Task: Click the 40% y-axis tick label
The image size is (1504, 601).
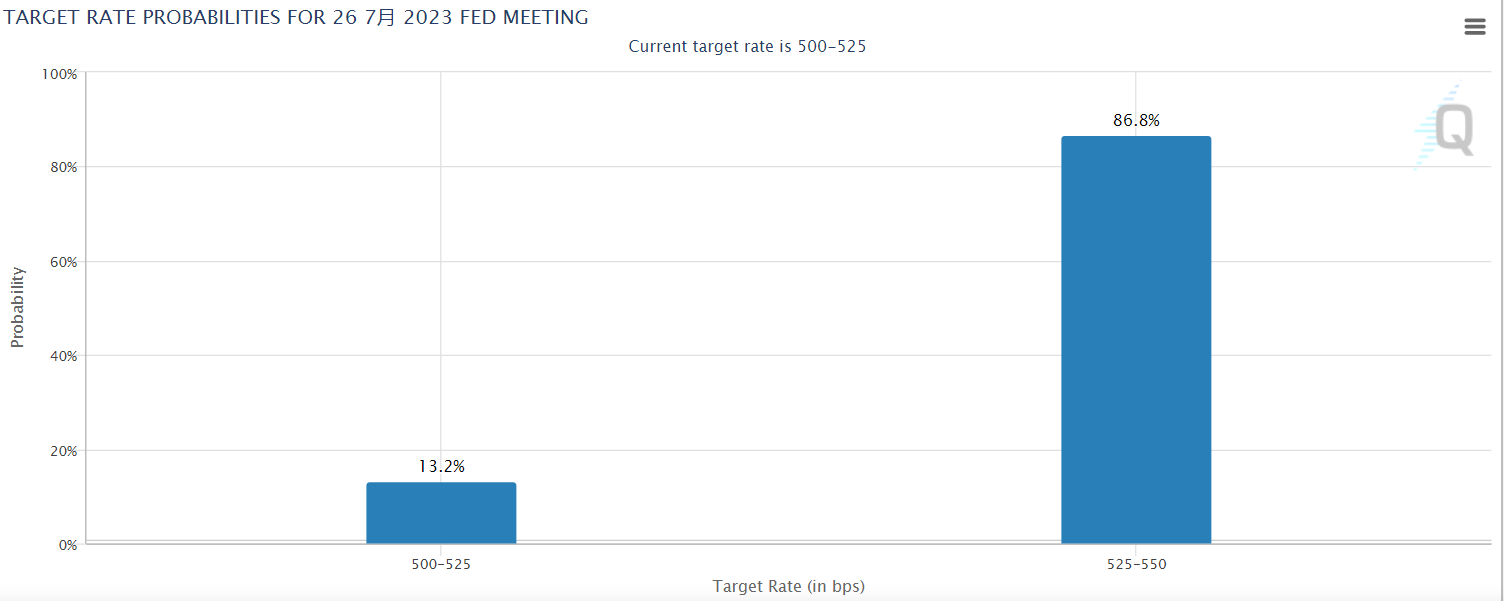Action: click(x=62, y=356)
